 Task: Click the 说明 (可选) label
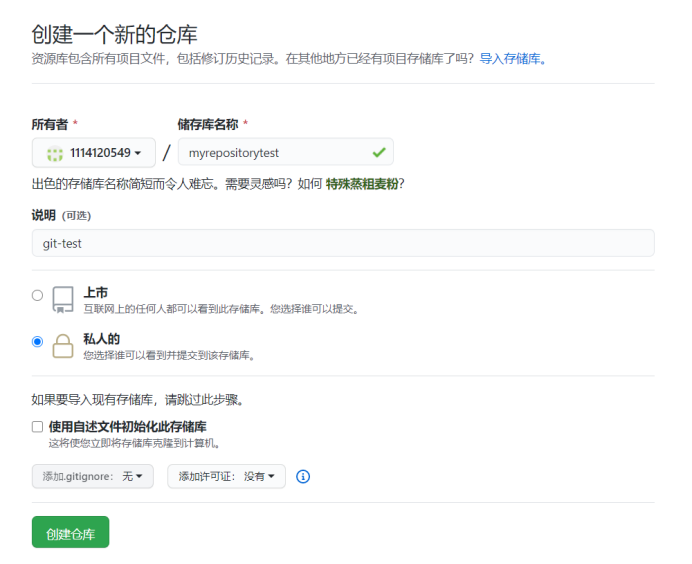coord(61,215)
